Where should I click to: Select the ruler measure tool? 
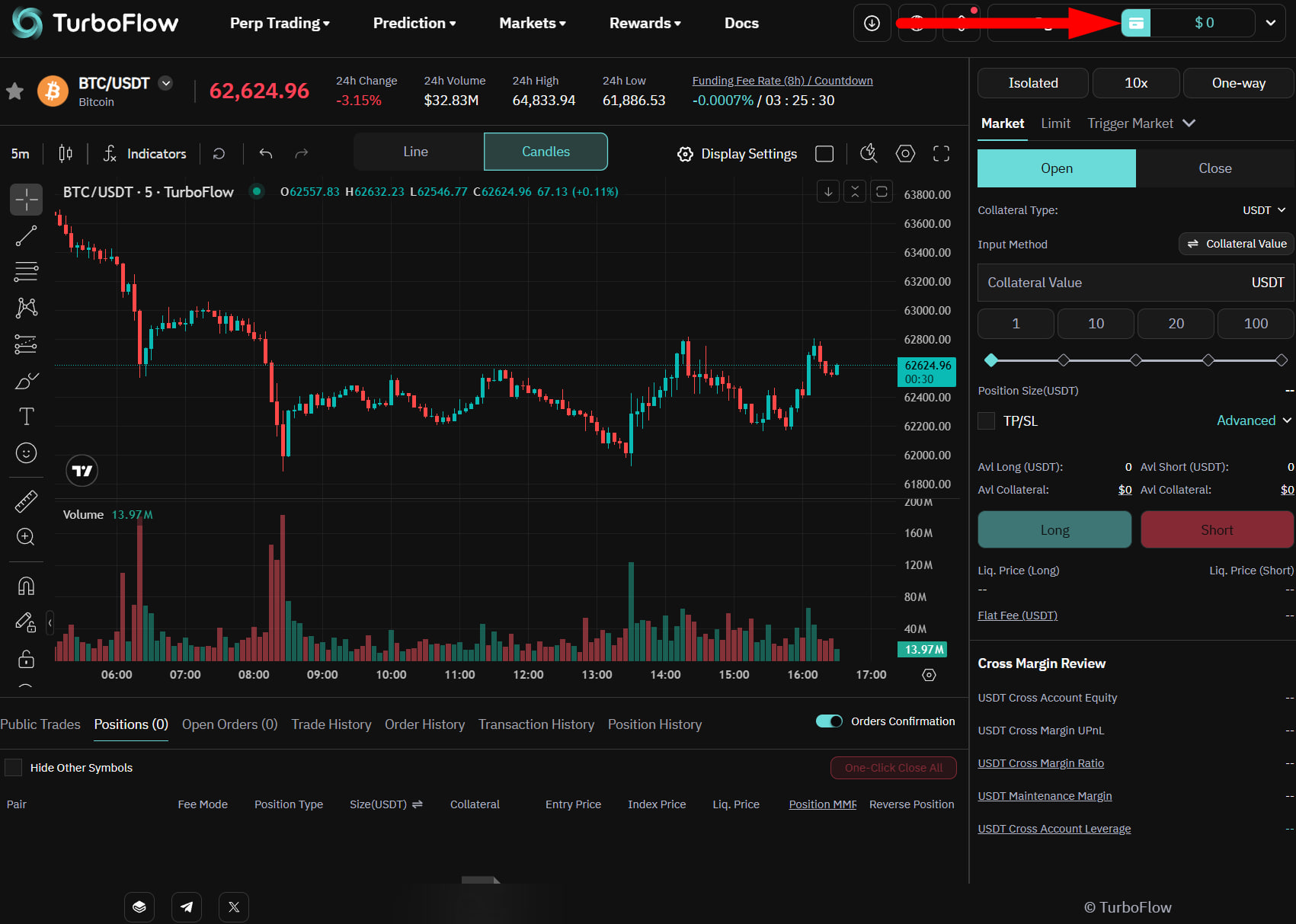tap(26, 501)
